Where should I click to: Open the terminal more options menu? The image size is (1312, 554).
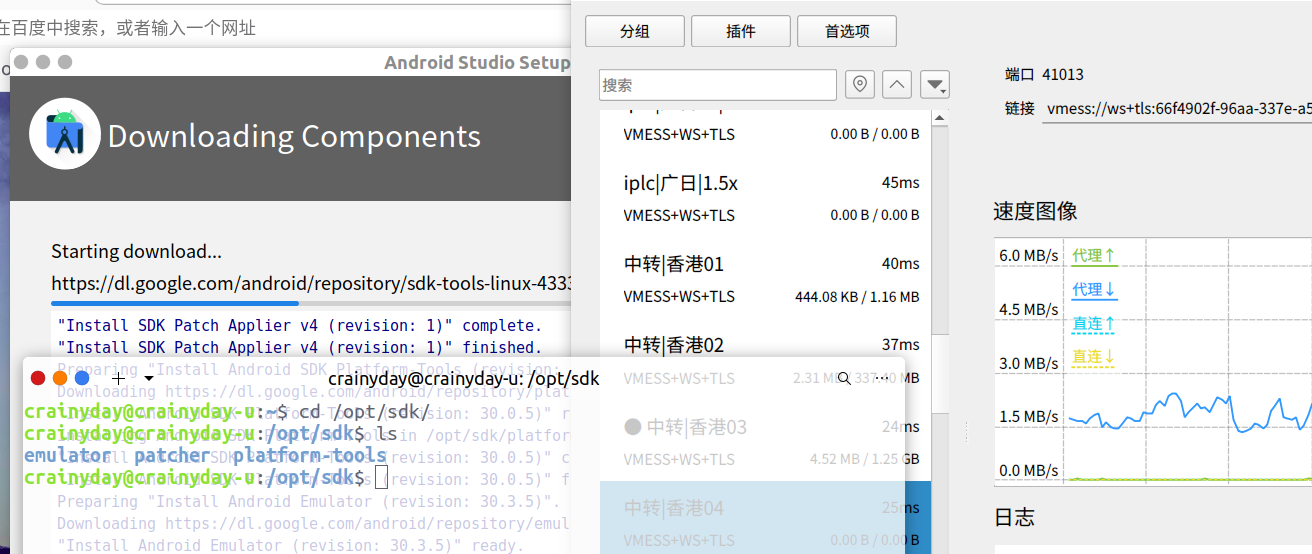click(881, 378)
